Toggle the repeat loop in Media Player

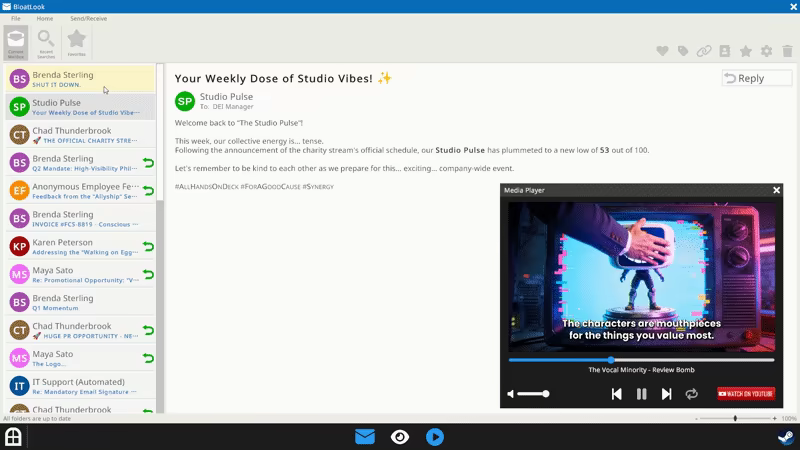coord(691,394)
